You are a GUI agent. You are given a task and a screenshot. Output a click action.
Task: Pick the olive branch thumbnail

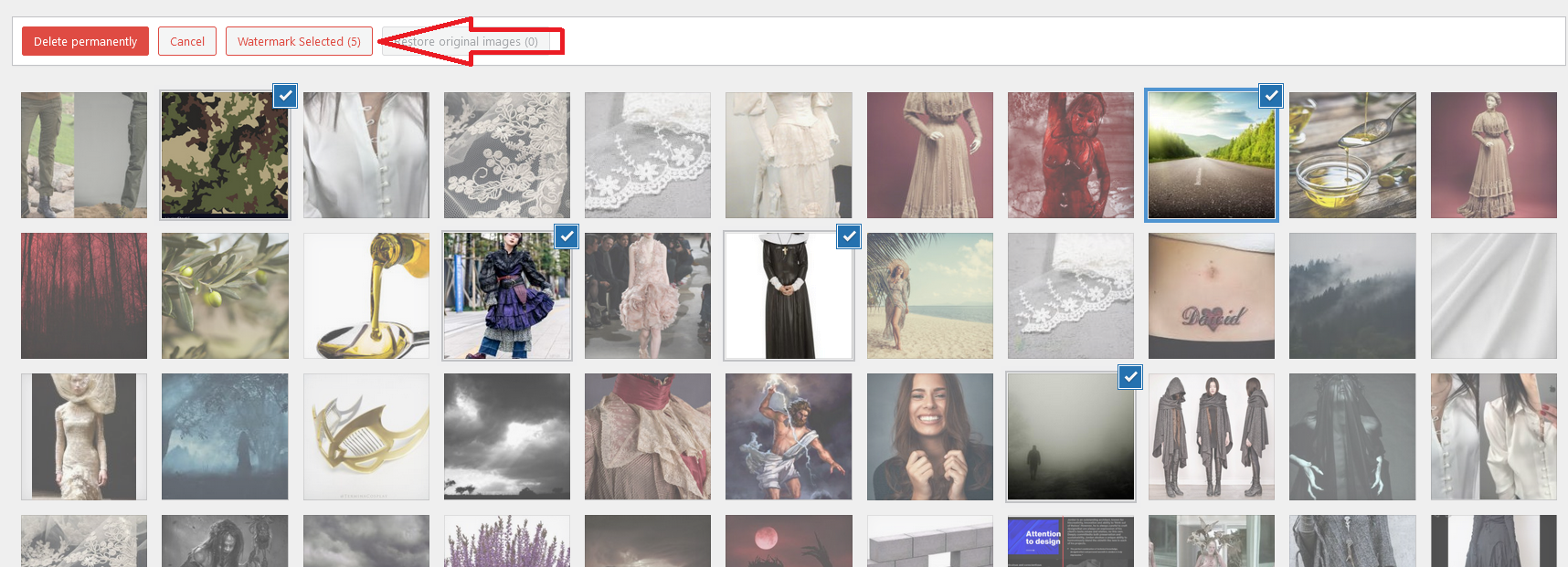(x=225, y=296)
